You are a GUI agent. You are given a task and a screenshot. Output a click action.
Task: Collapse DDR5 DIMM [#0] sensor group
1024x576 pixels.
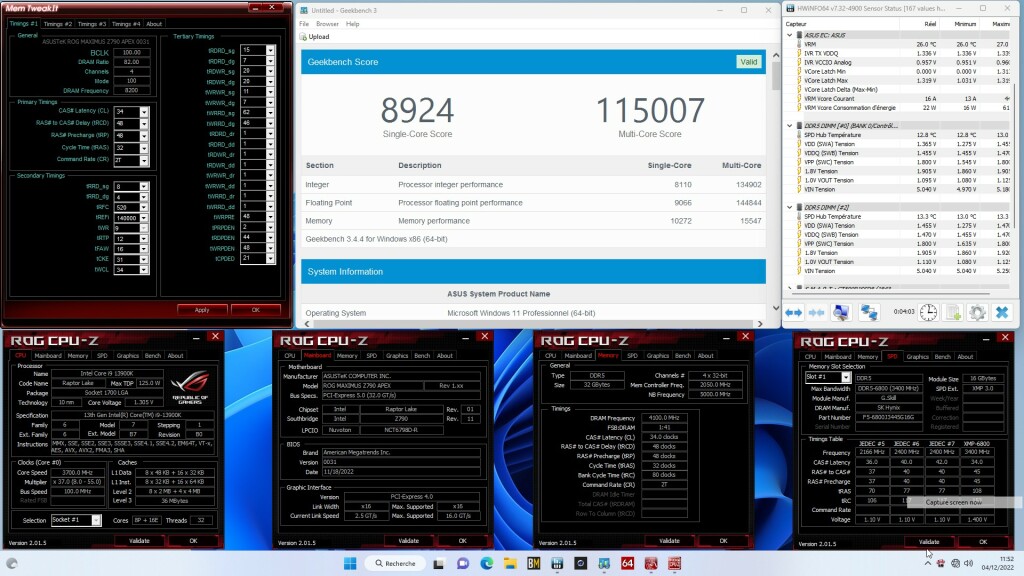790,125
